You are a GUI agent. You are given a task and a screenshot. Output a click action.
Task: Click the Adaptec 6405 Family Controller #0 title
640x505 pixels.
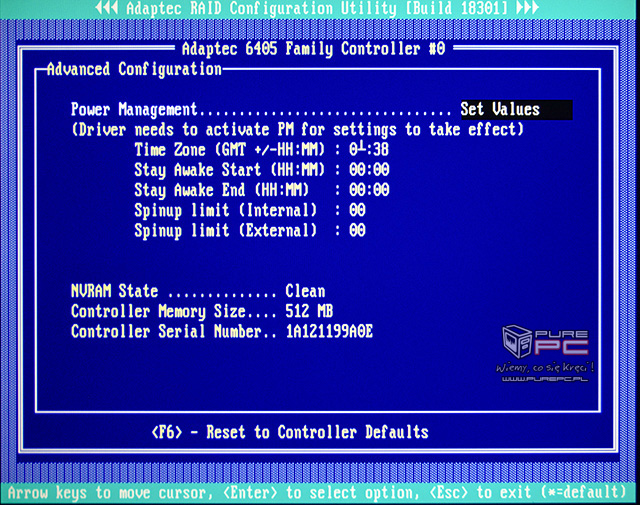pyautogui.click(x=313, y=48)
